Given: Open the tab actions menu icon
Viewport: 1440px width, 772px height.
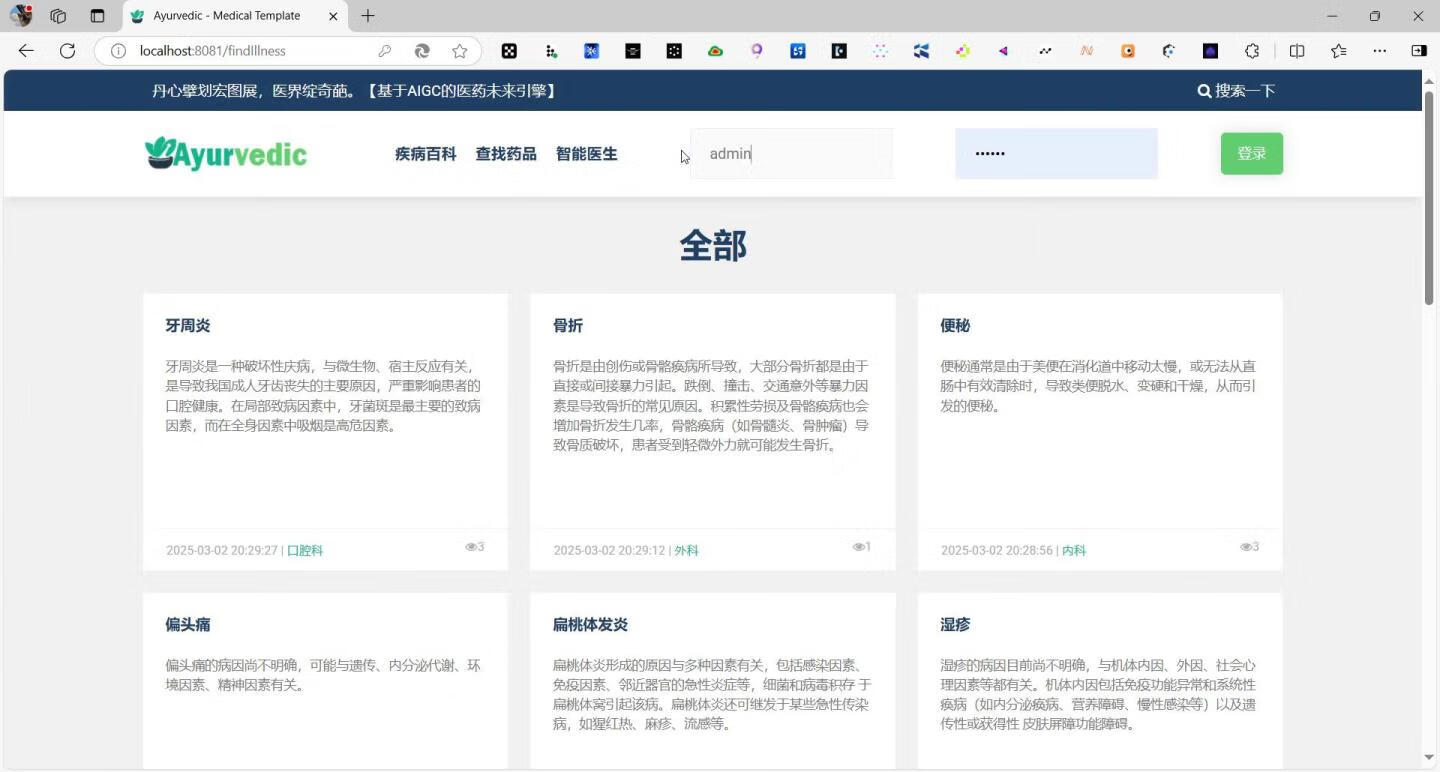Looking at the screenshot, I should [97, 16].
